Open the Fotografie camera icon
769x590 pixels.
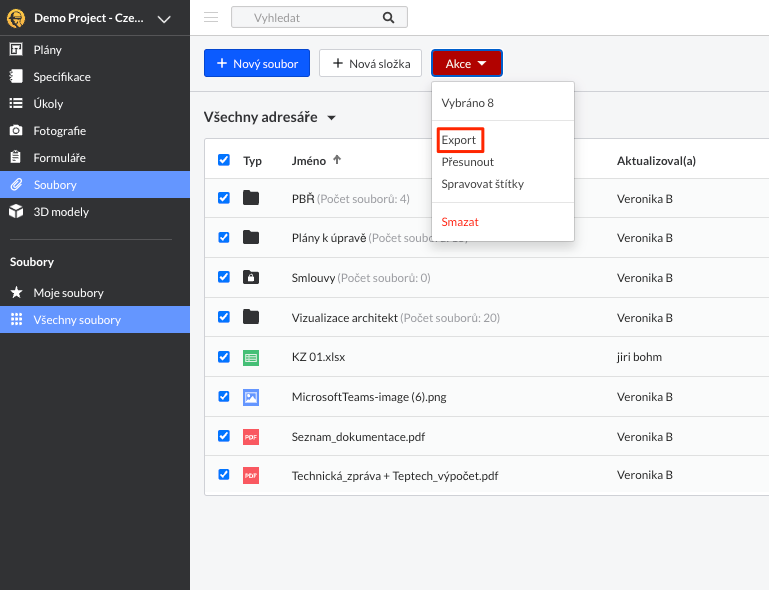coord(16,130)
